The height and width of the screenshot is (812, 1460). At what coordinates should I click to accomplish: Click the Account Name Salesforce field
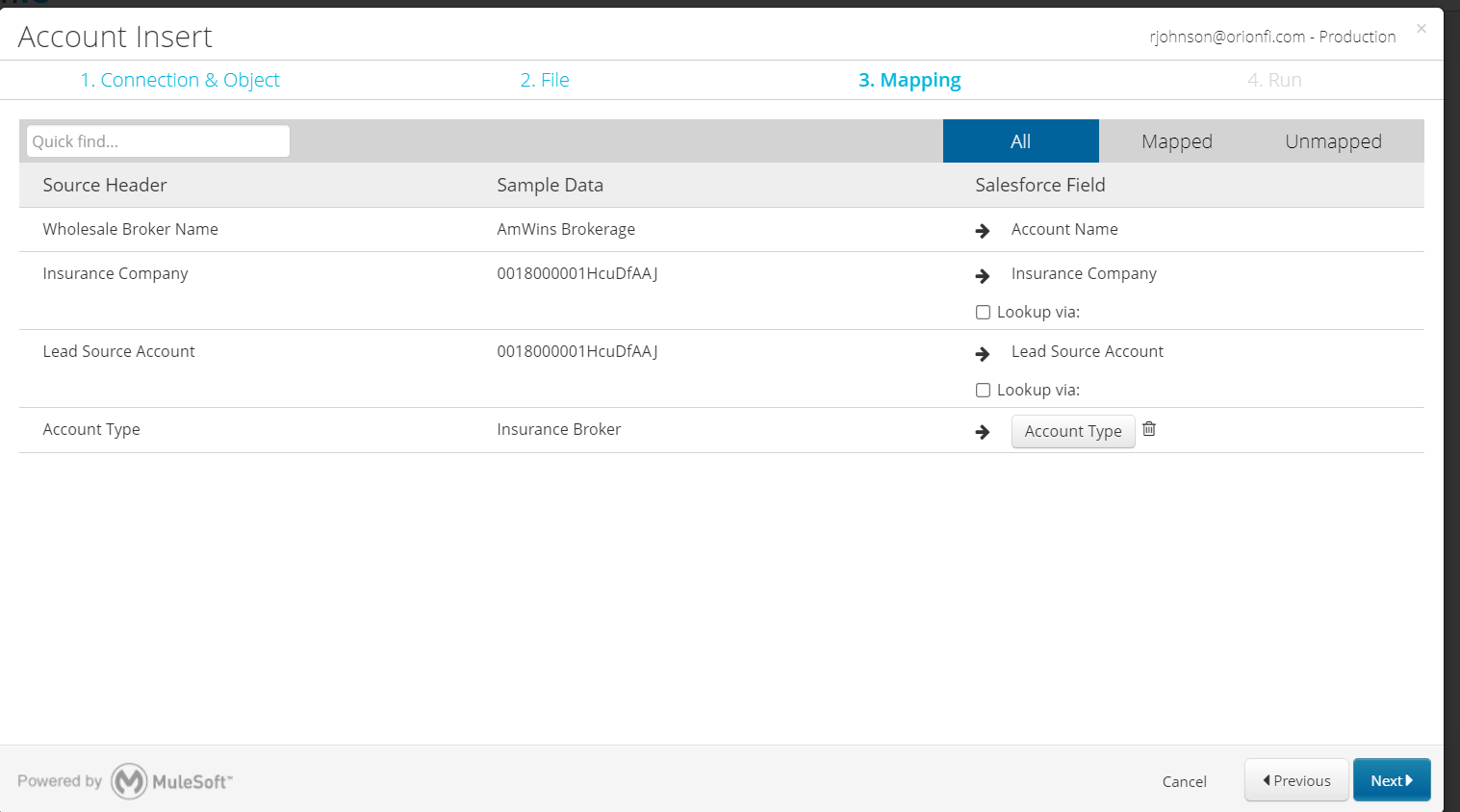(1064, 229)
